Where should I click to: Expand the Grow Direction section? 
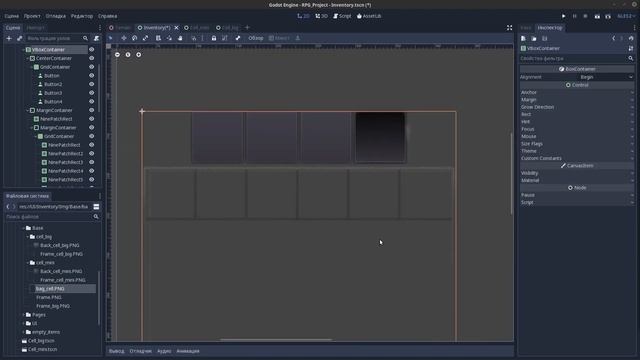click(x=577, y=107)
